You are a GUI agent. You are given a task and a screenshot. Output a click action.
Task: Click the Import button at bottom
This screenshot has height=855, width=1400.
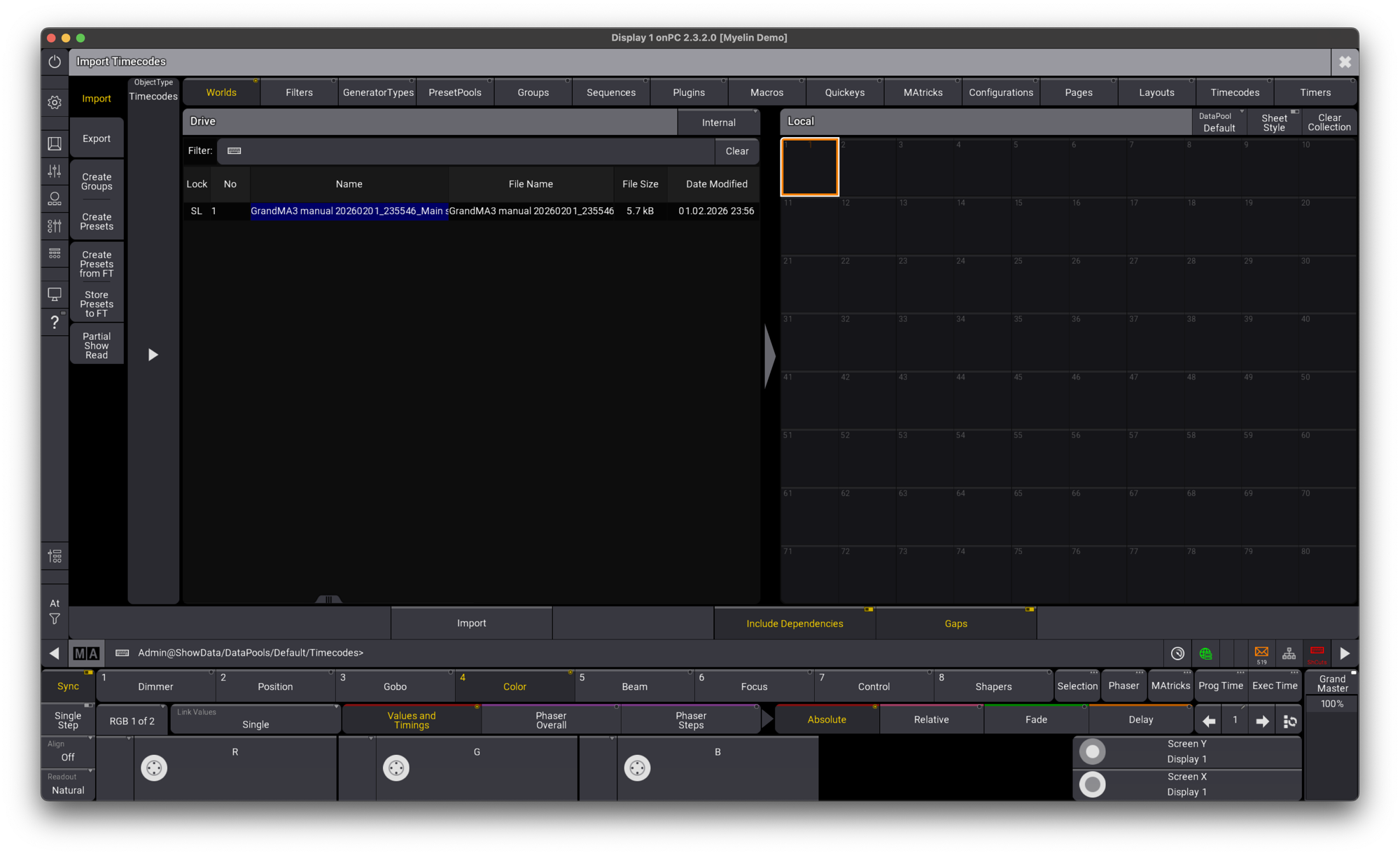[471, 623]
